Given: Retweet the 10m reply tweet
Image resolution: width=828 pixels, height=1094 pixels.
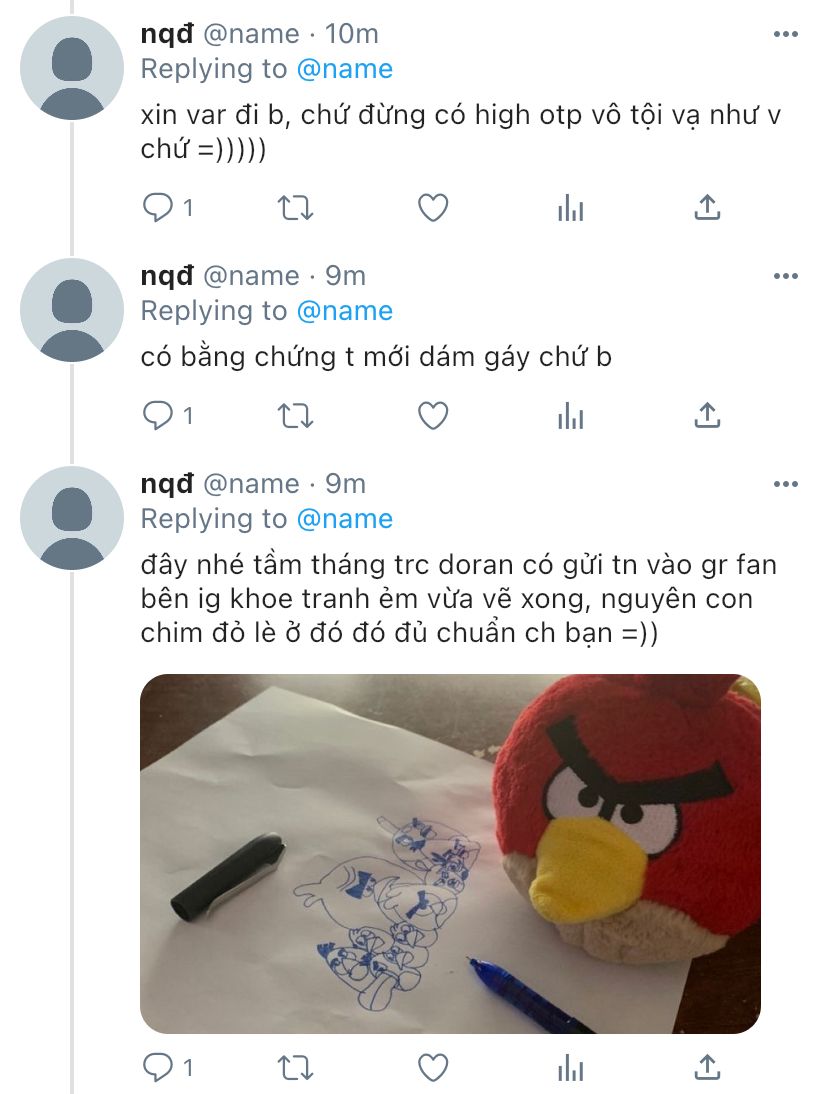Looking at the screenshot, I should coord(295,208).
